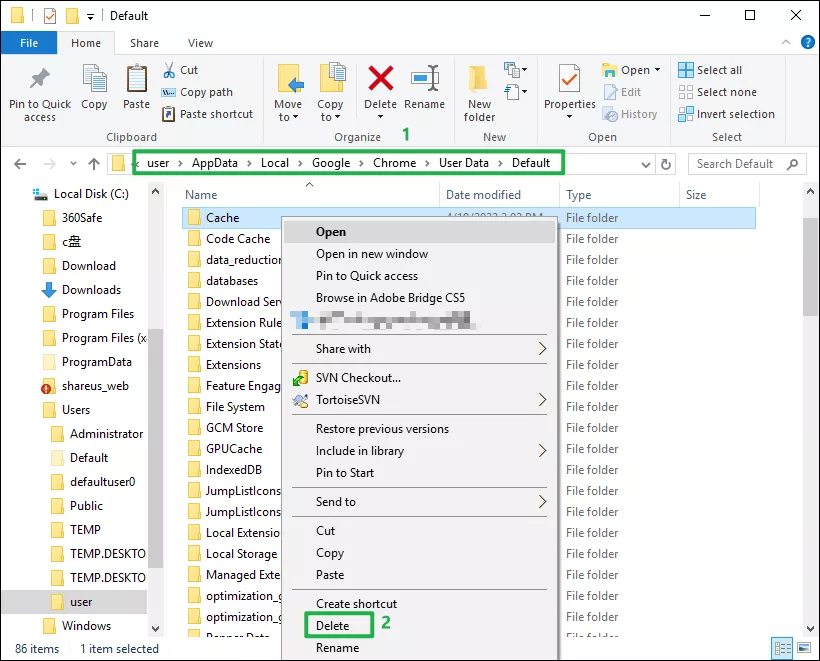Switch to the View ribbon tab

point(200,43)
